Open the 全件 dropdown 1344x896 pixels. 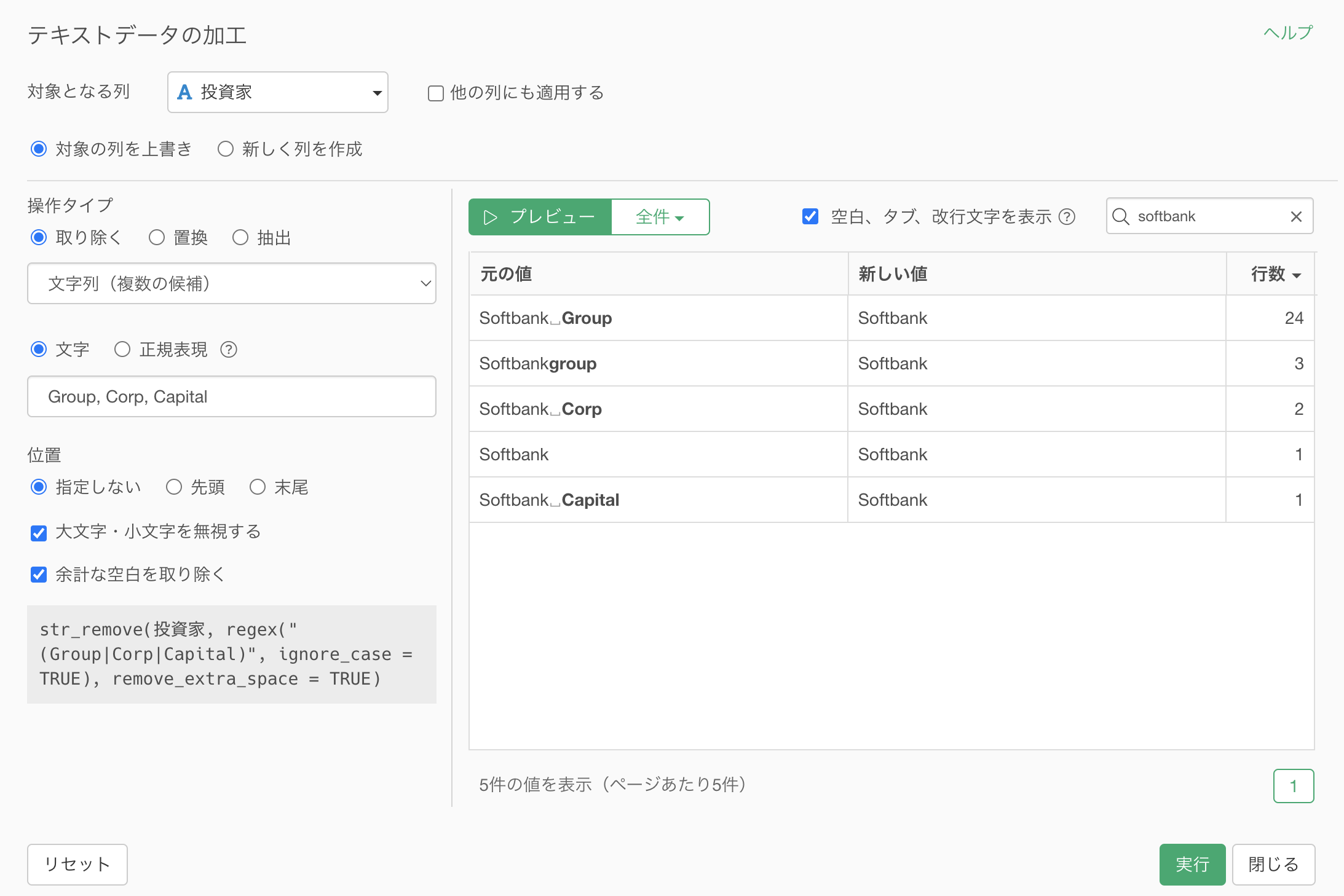pos(660,217)
